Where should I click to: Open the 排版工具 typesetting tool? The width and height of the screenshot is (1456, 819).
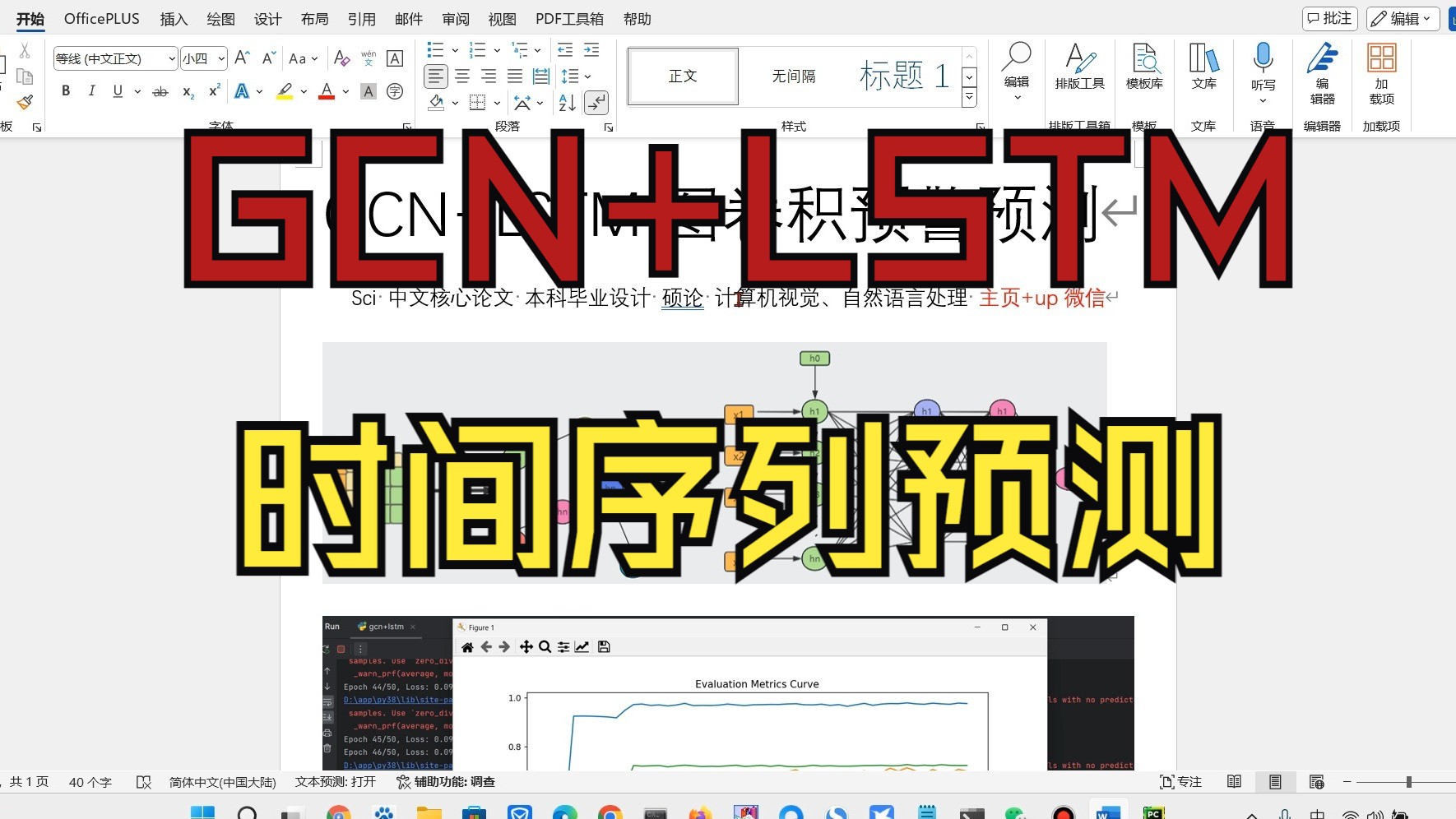click(x=1079, y=67)
